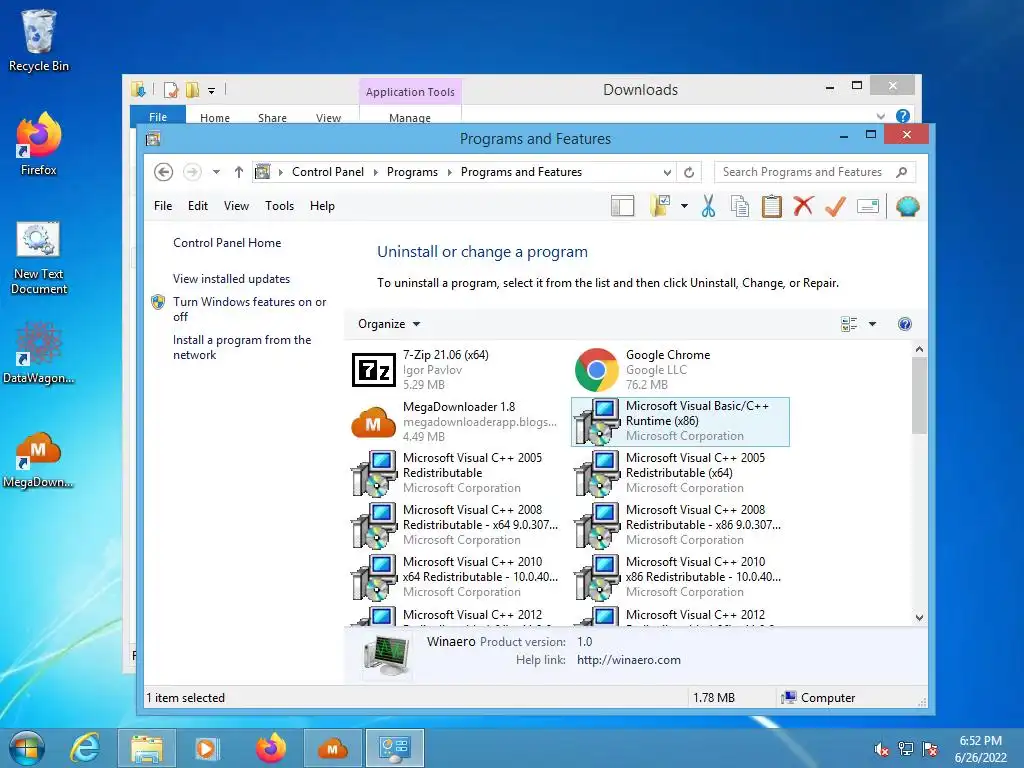Viewport: 1024px width, 768px height.
Task: Toggle the preview pane layout icon
Action: click(622, 206)
